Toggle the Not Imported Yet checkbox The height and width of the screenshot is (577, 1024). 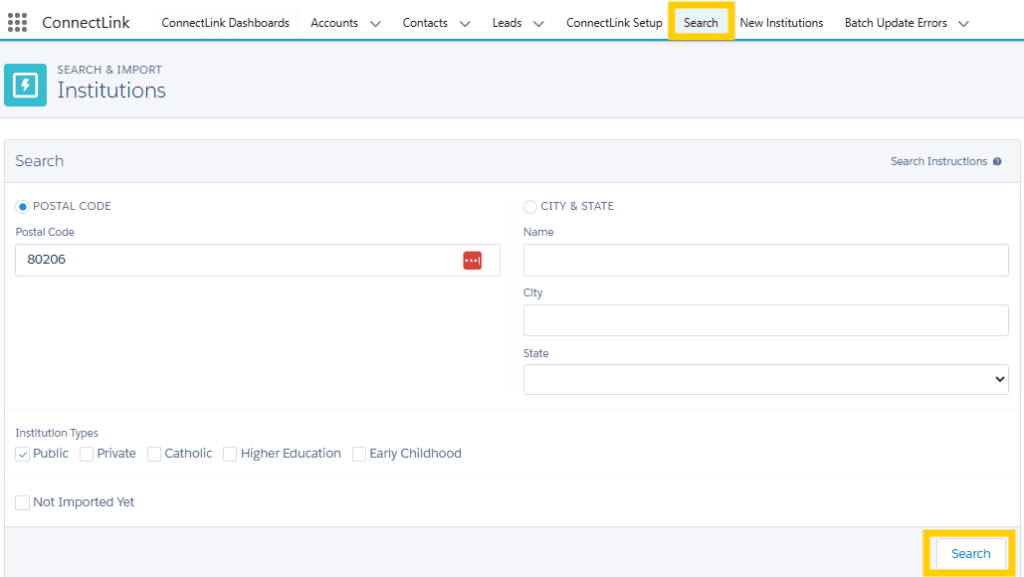pyautogui.click(x=23, y=502)
